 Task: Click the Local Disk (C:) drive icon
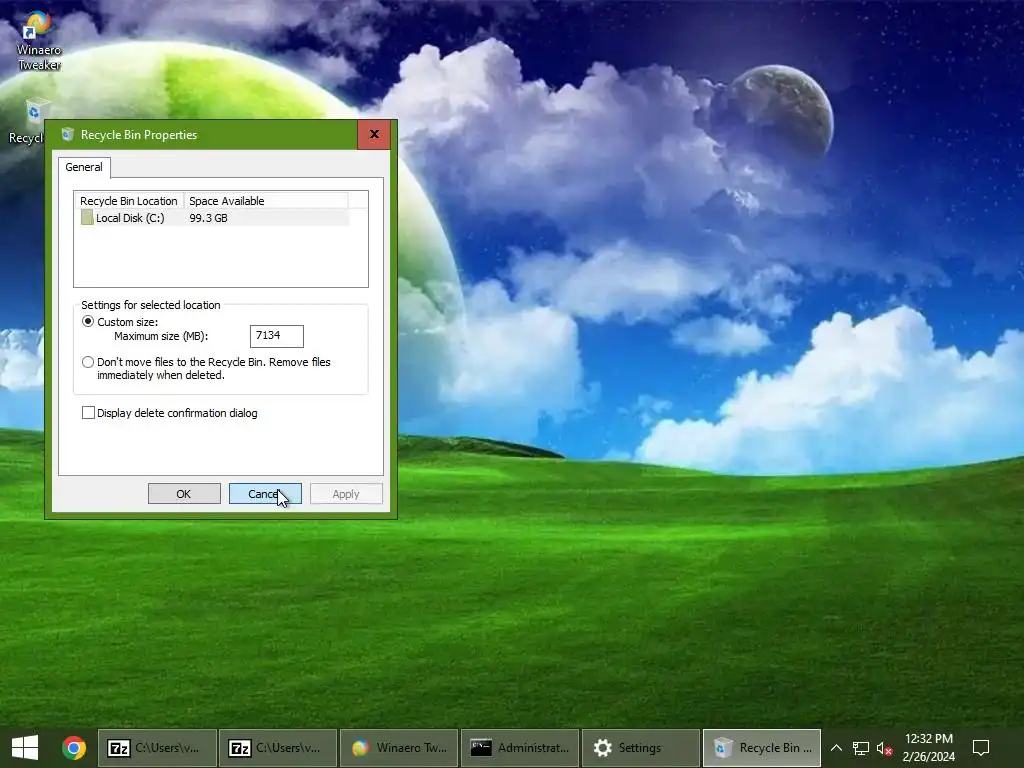(87, 218)
